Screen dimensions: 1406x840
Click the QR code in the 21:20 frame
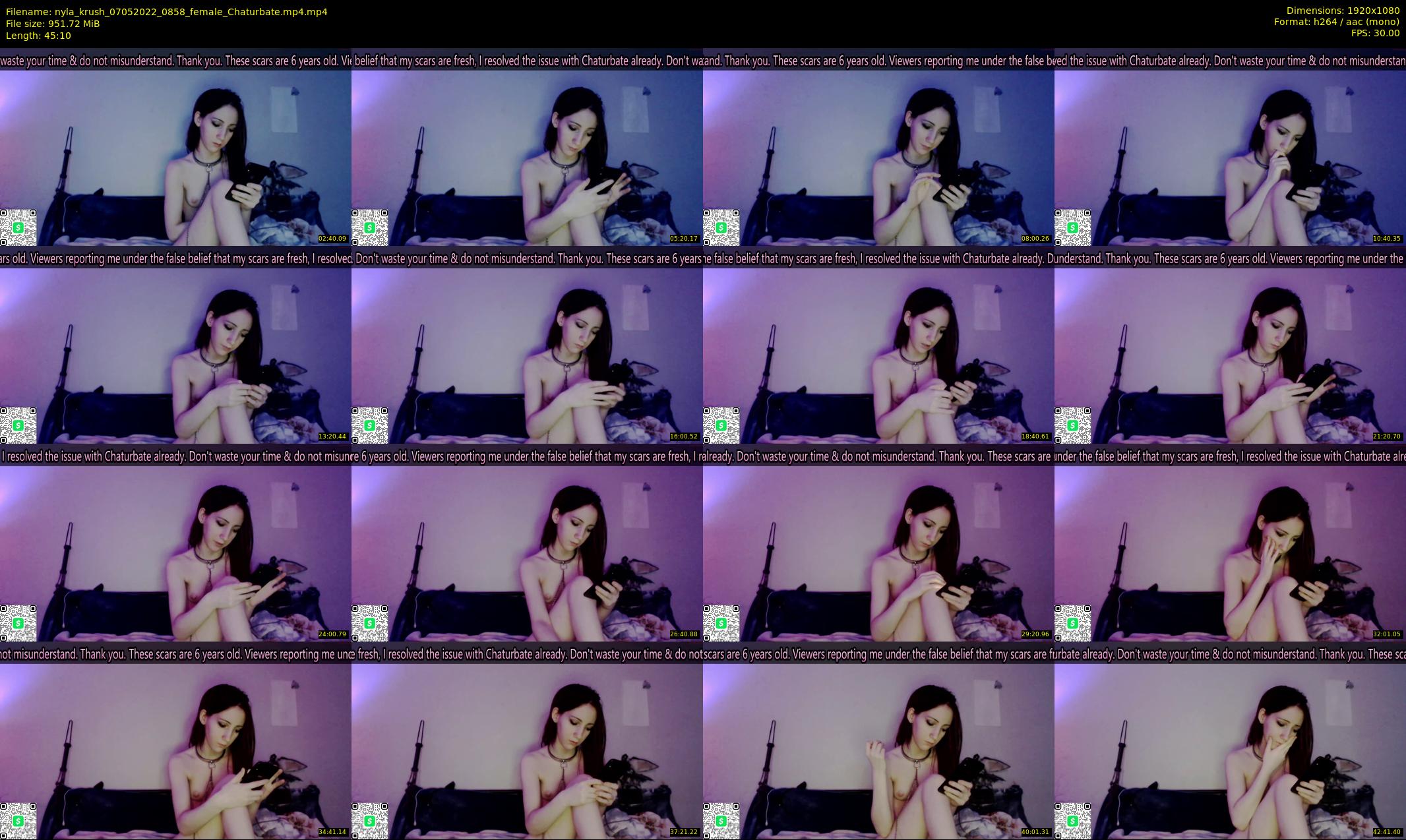click(x=1072, y=425)
